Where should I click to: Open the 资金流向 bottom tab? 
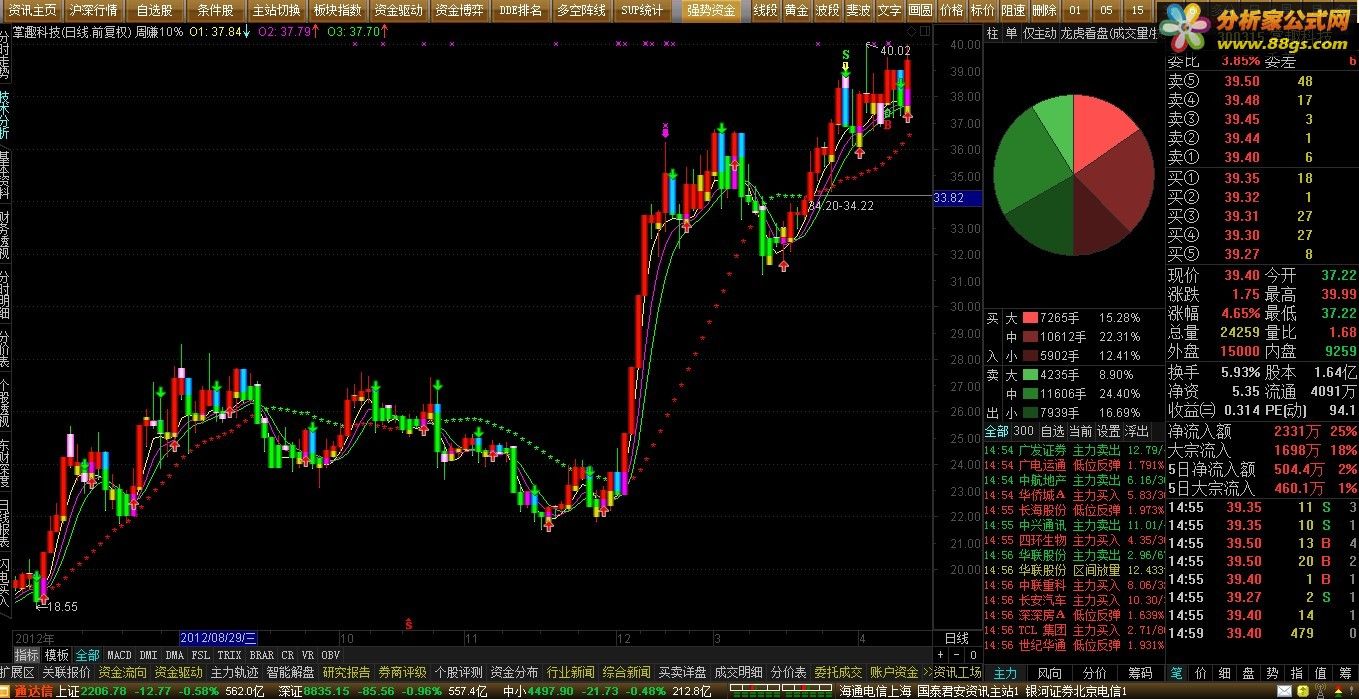pos(123,672)
